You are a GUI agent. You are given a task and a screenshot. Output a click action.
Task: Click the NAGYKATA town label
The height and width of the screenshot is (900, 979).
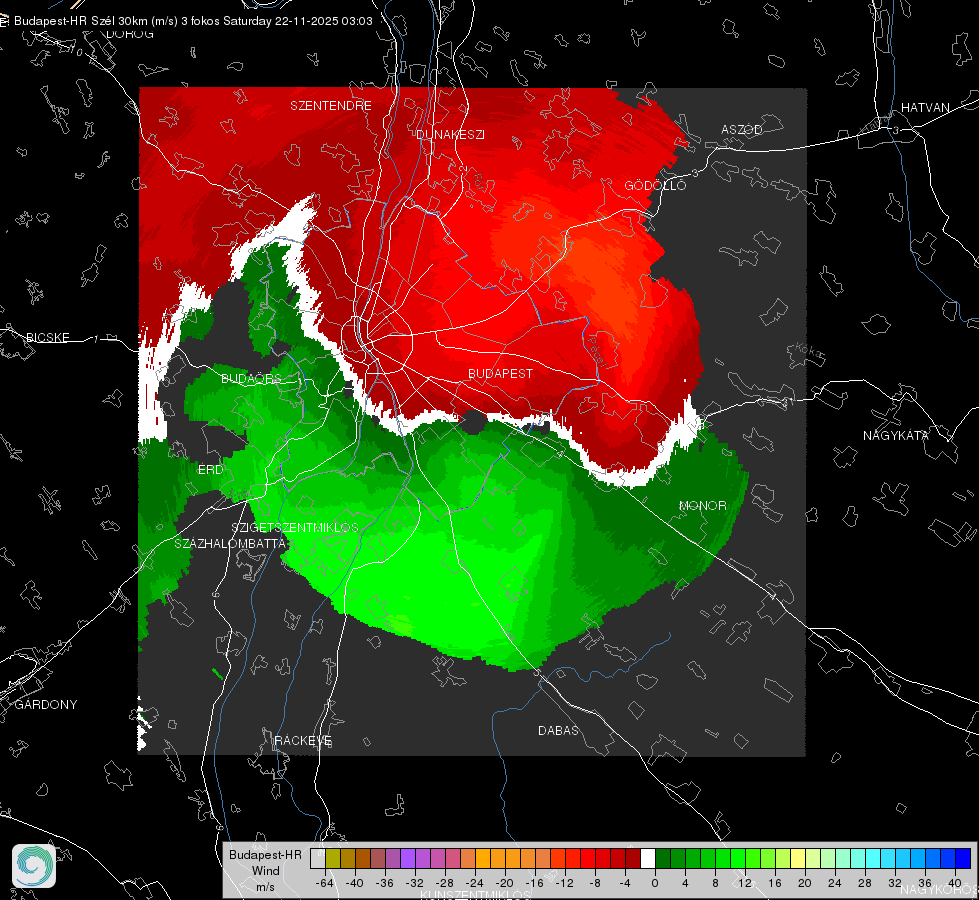896,435
